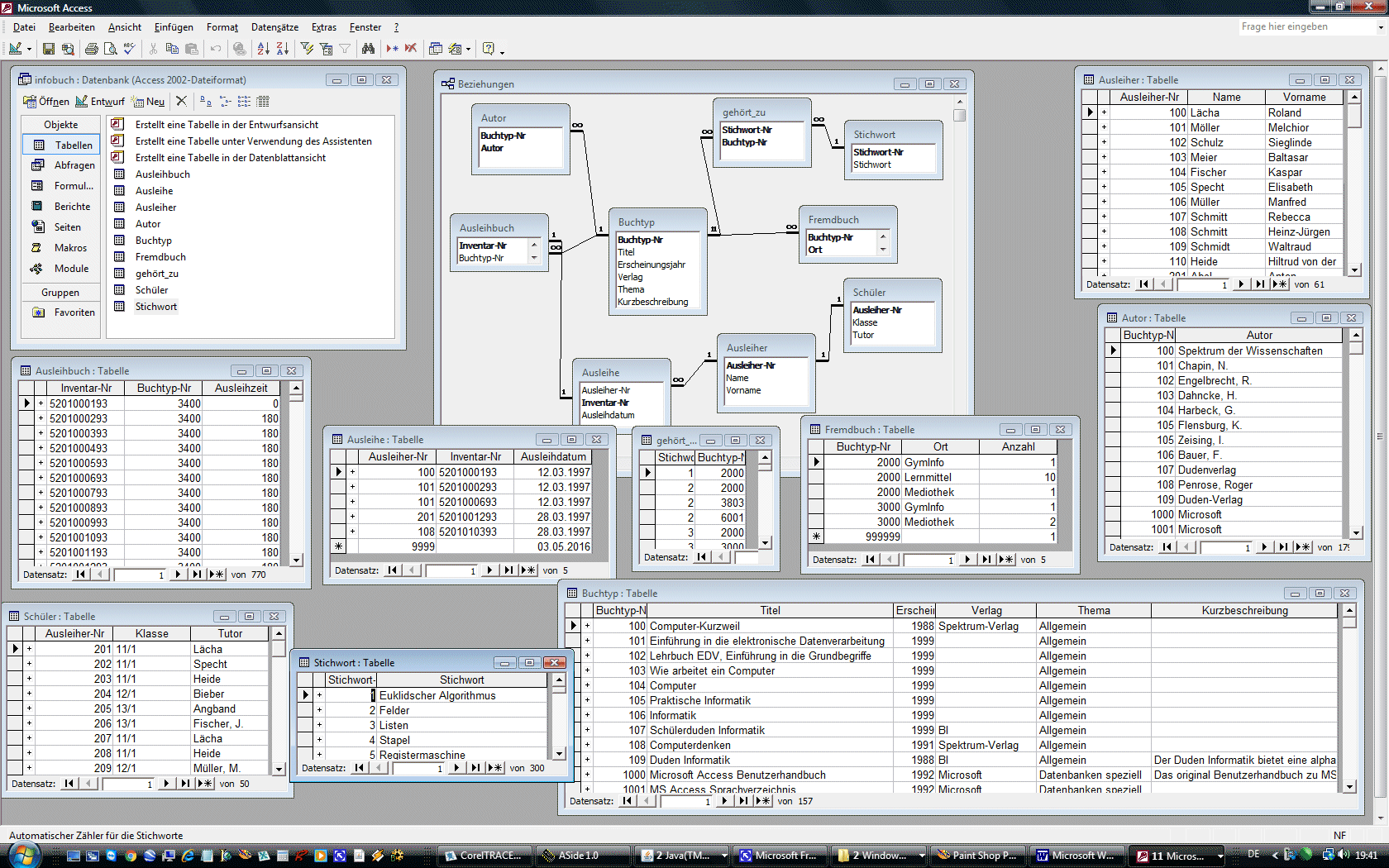Expand row 101 Möller in Ausleiher table
The image size is (1389, 868).
point(1104,127)
